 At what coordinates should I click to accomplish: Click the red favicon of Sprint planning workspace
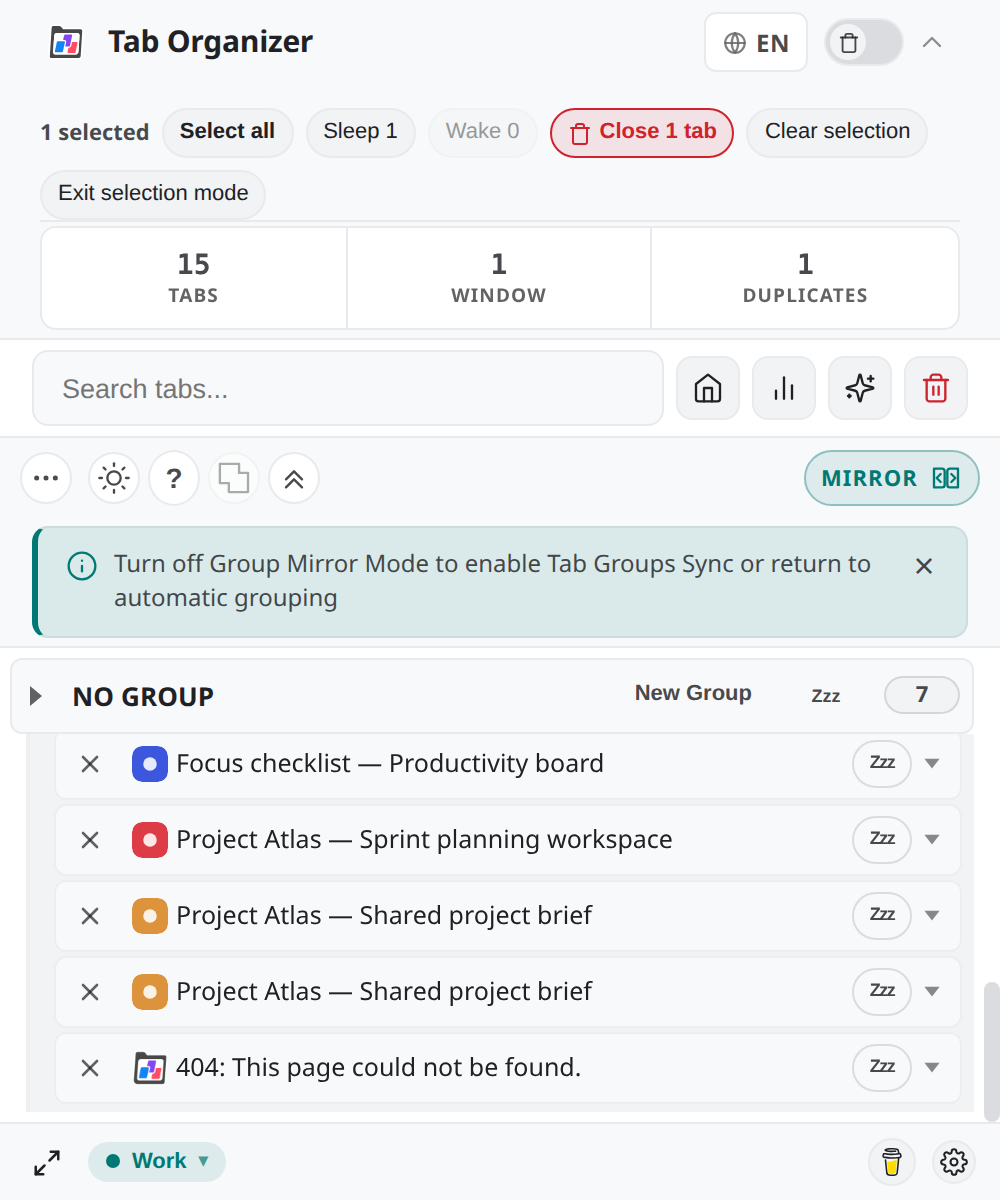point(150,840)
